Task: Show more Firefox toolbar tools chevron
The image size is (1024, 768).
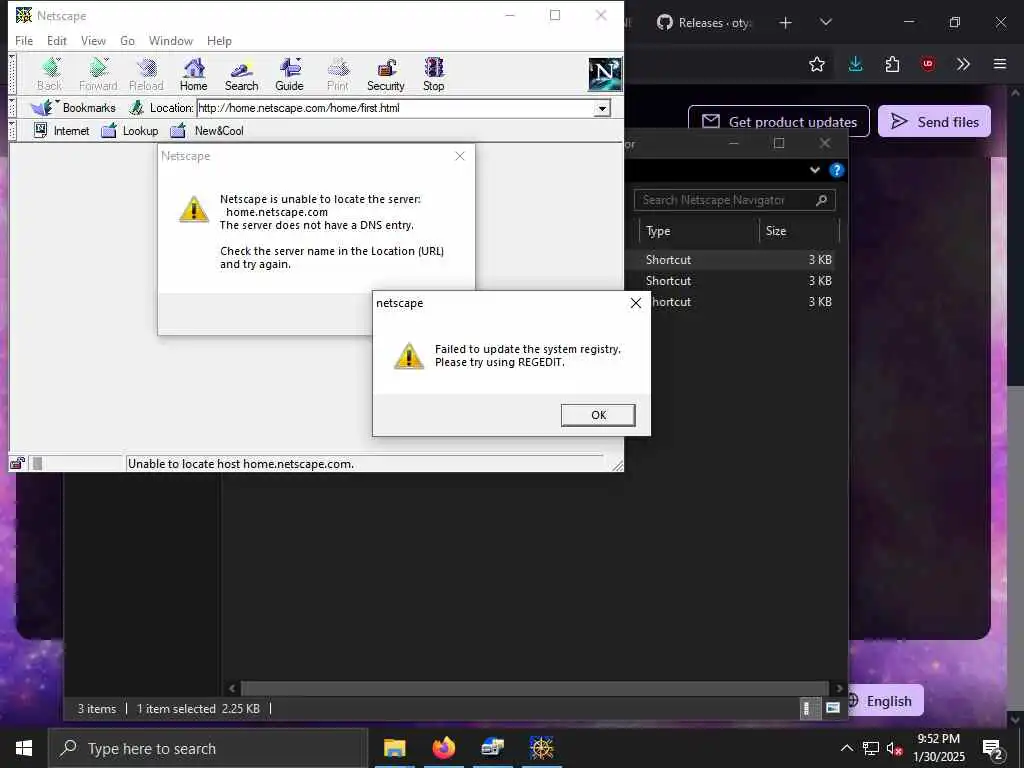Action: click(963, 64)
